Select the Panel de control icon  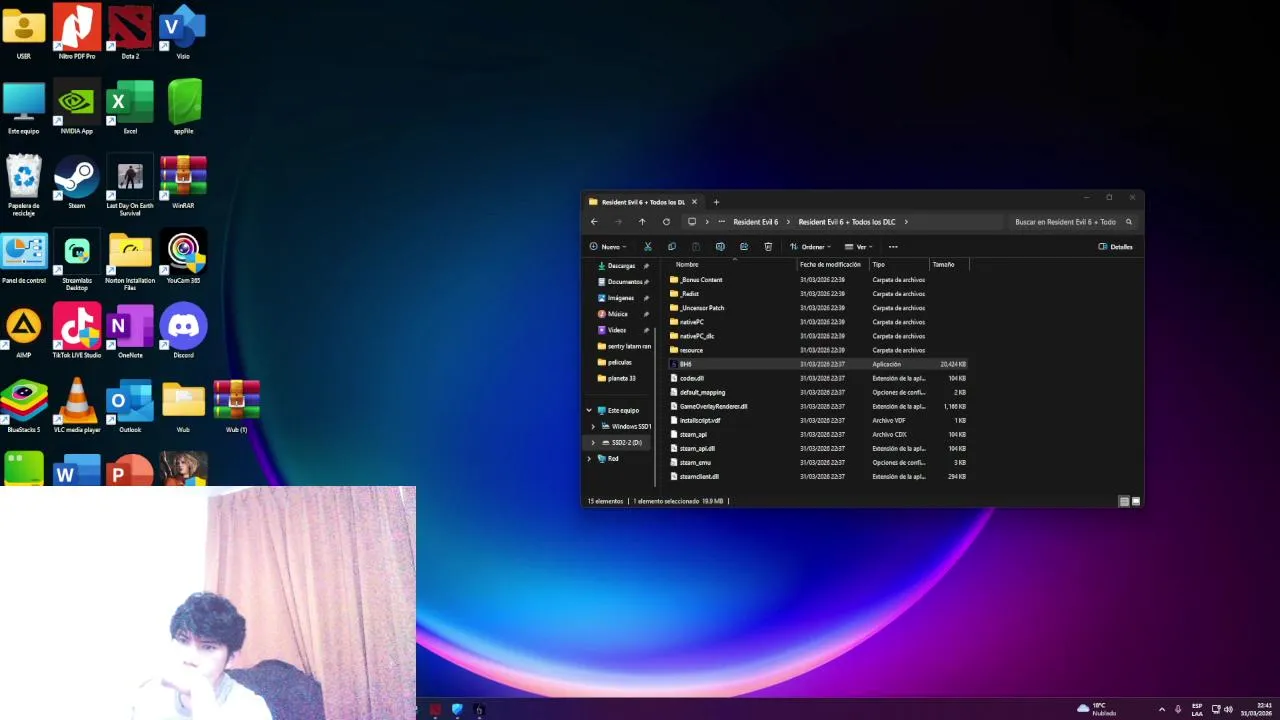pos(24,257)
